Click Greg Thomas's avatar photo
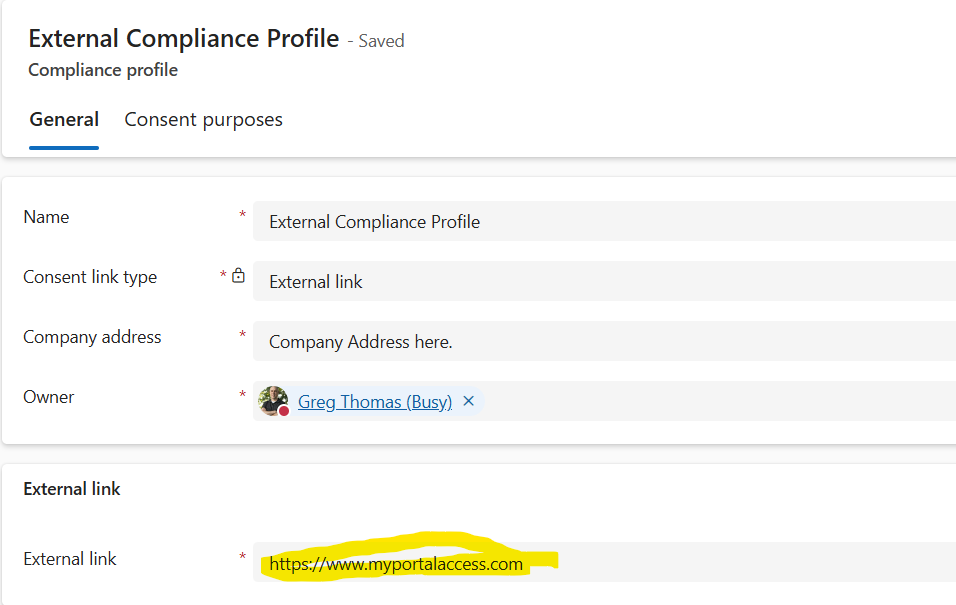 273,401
